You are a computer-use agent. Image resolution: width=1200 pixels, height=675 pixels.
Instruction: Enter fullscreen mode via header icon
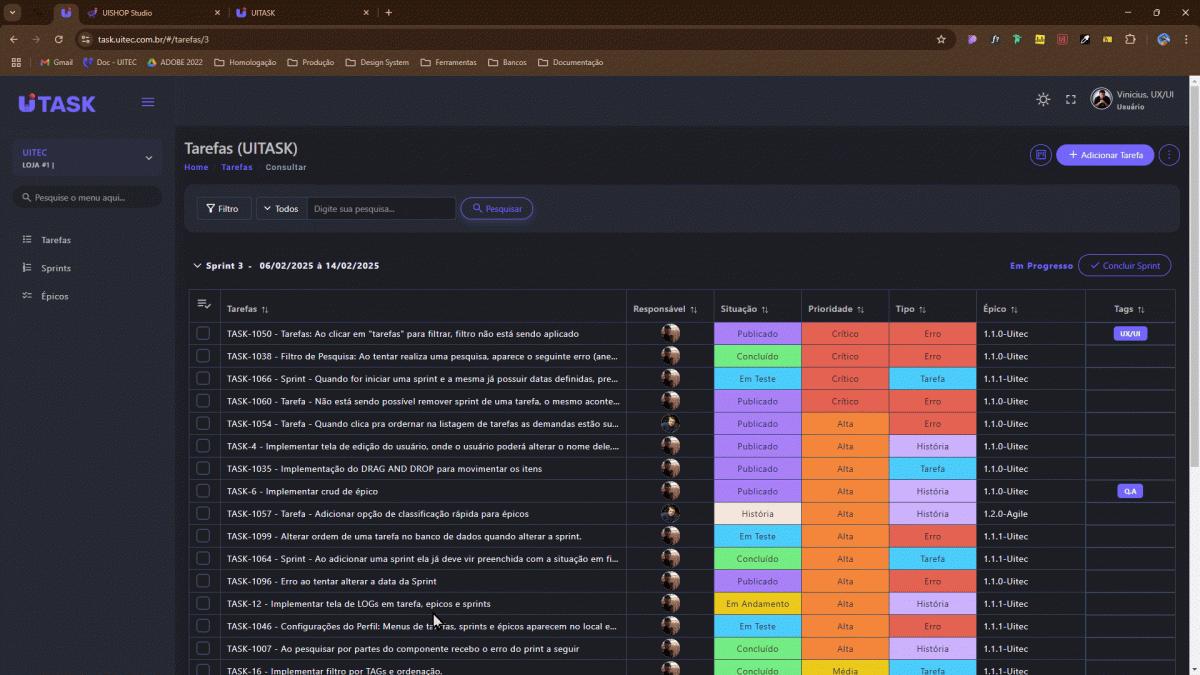pos(1070,99)
